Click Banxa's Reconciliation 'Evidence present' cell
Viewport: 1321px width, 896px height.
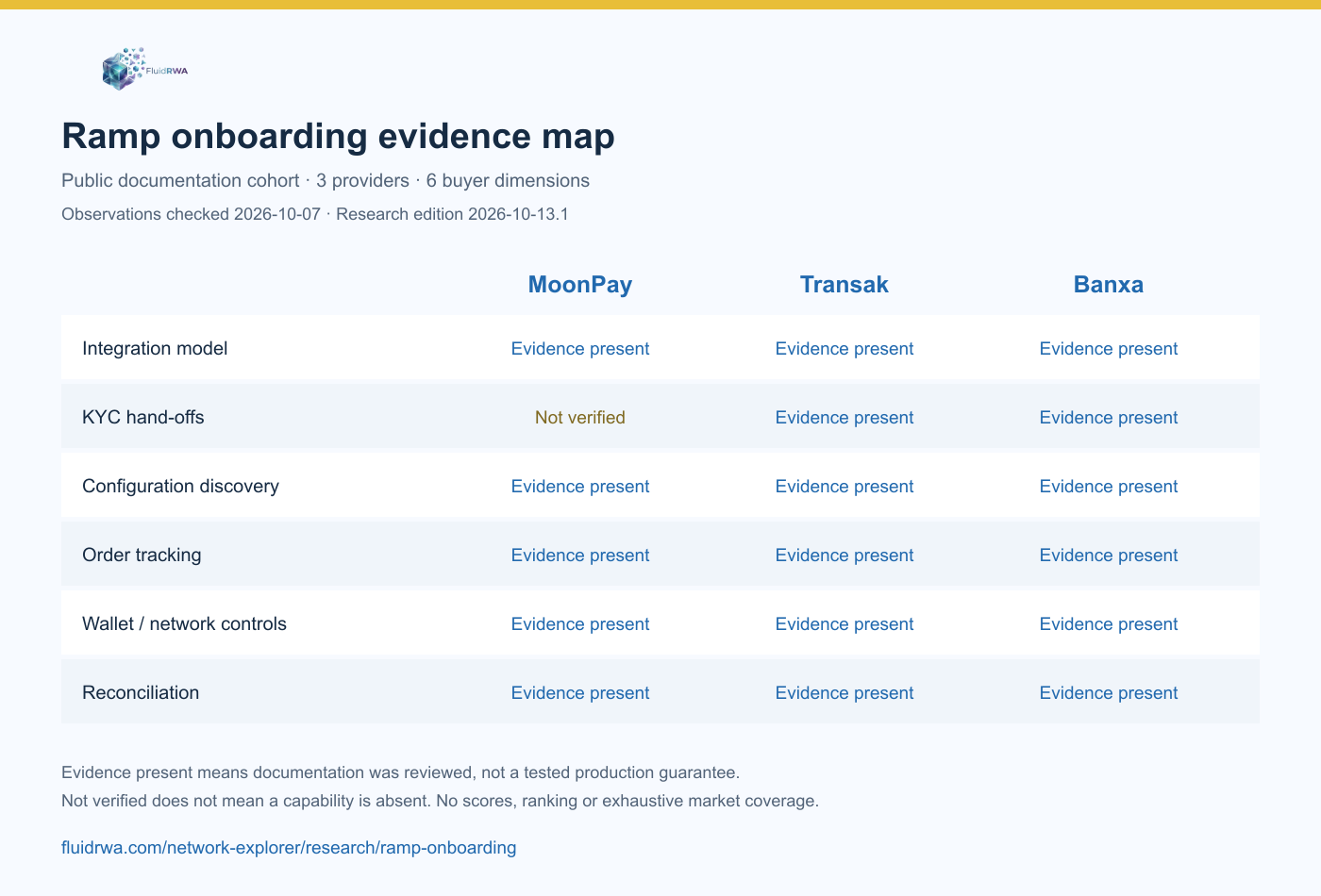(x=1109, y=692)
